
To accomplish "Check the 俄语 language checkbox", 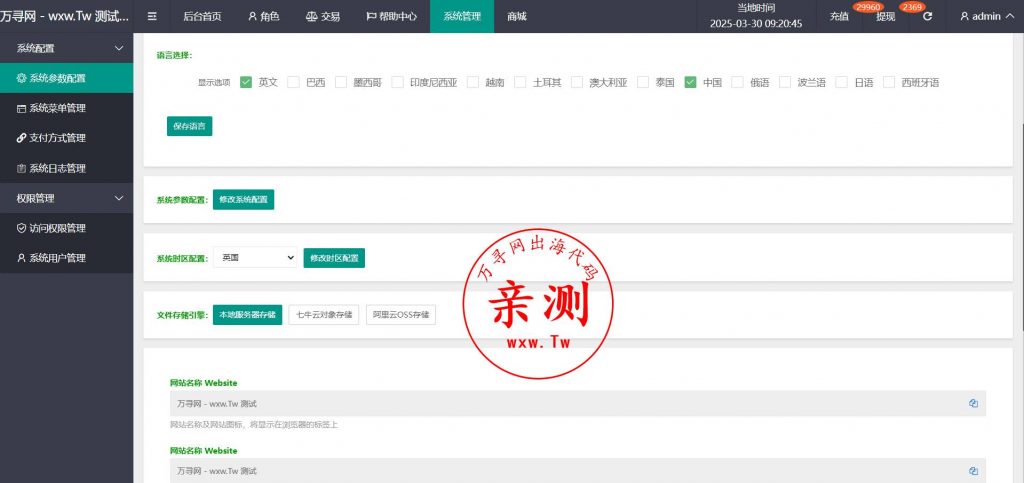I will coord(737,82).
